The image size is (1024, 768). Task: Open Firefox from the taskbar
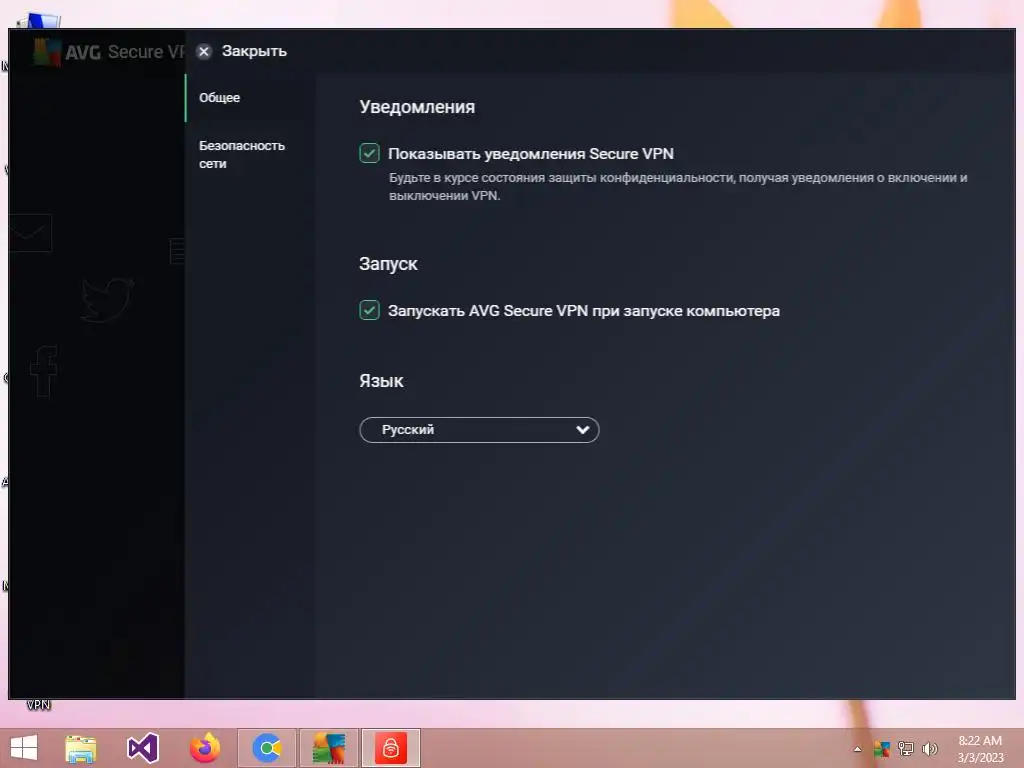point(204,748)
